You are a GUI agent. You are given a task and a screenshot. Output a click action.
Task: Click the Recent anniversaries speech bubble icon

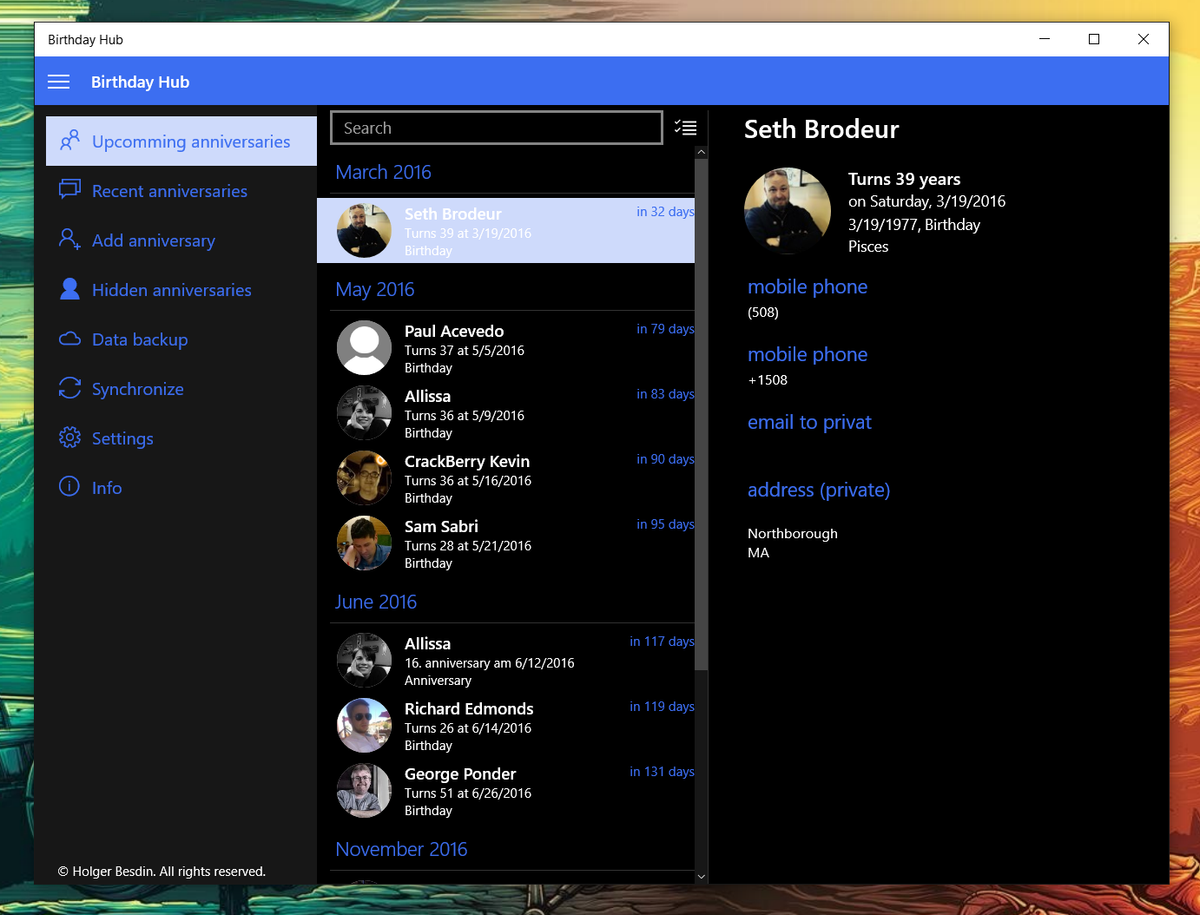click(68, 190)
